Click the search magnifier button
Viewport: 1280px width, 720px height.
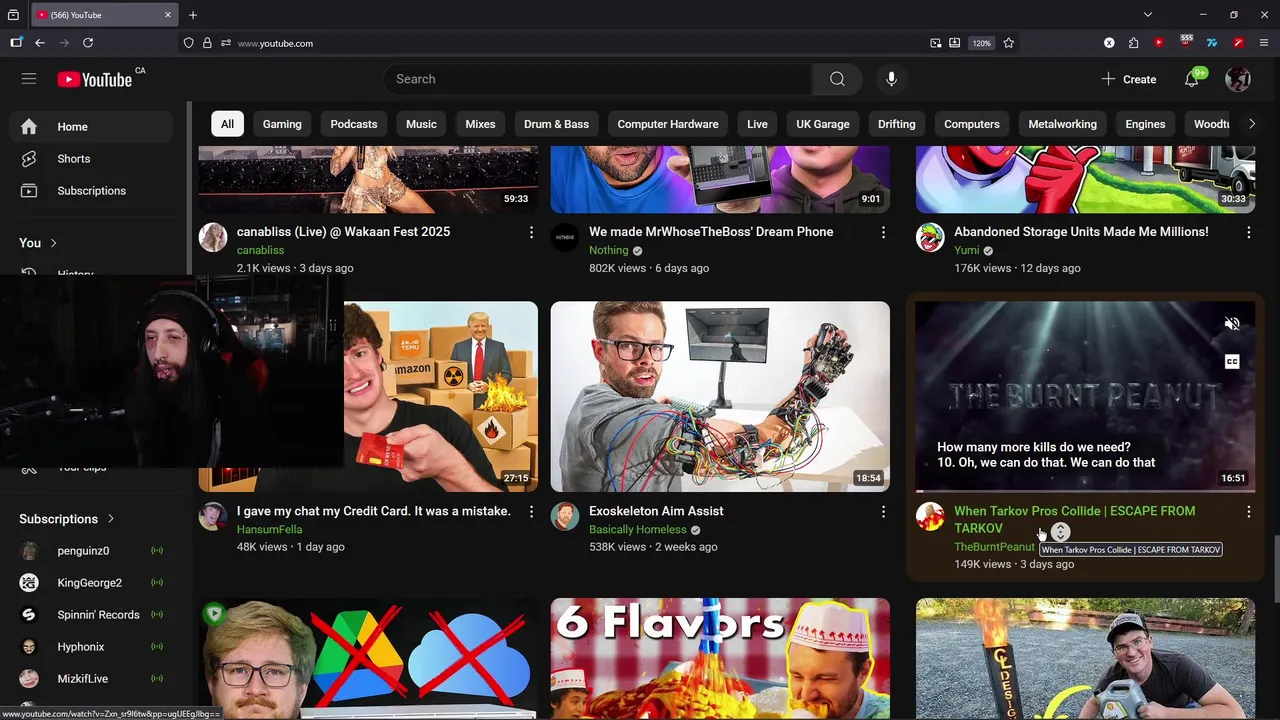[x=837, y=79]
